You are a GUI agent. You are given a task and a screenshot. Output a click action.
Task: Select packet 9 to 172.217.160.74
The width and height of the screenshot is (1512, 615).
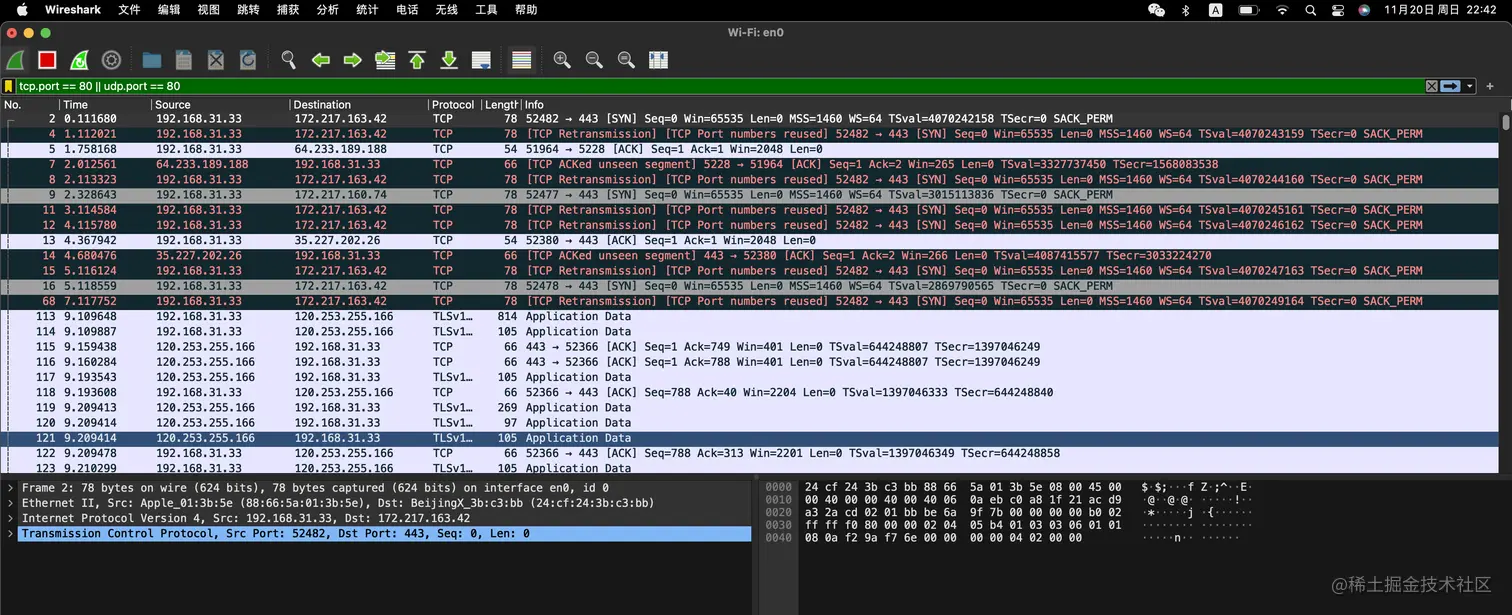coord(750,194)
